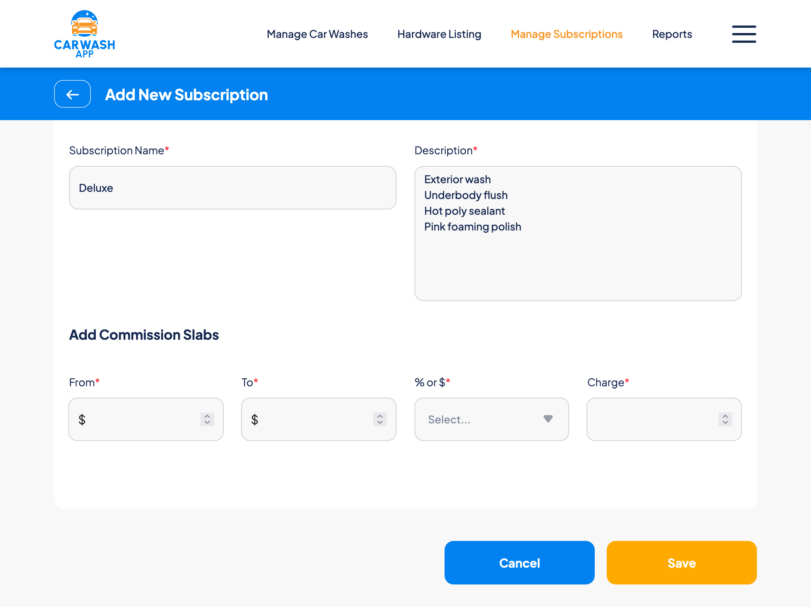Select Manage Subscriptions nav item
The image size is (811, 607).
tap(566, 34)
